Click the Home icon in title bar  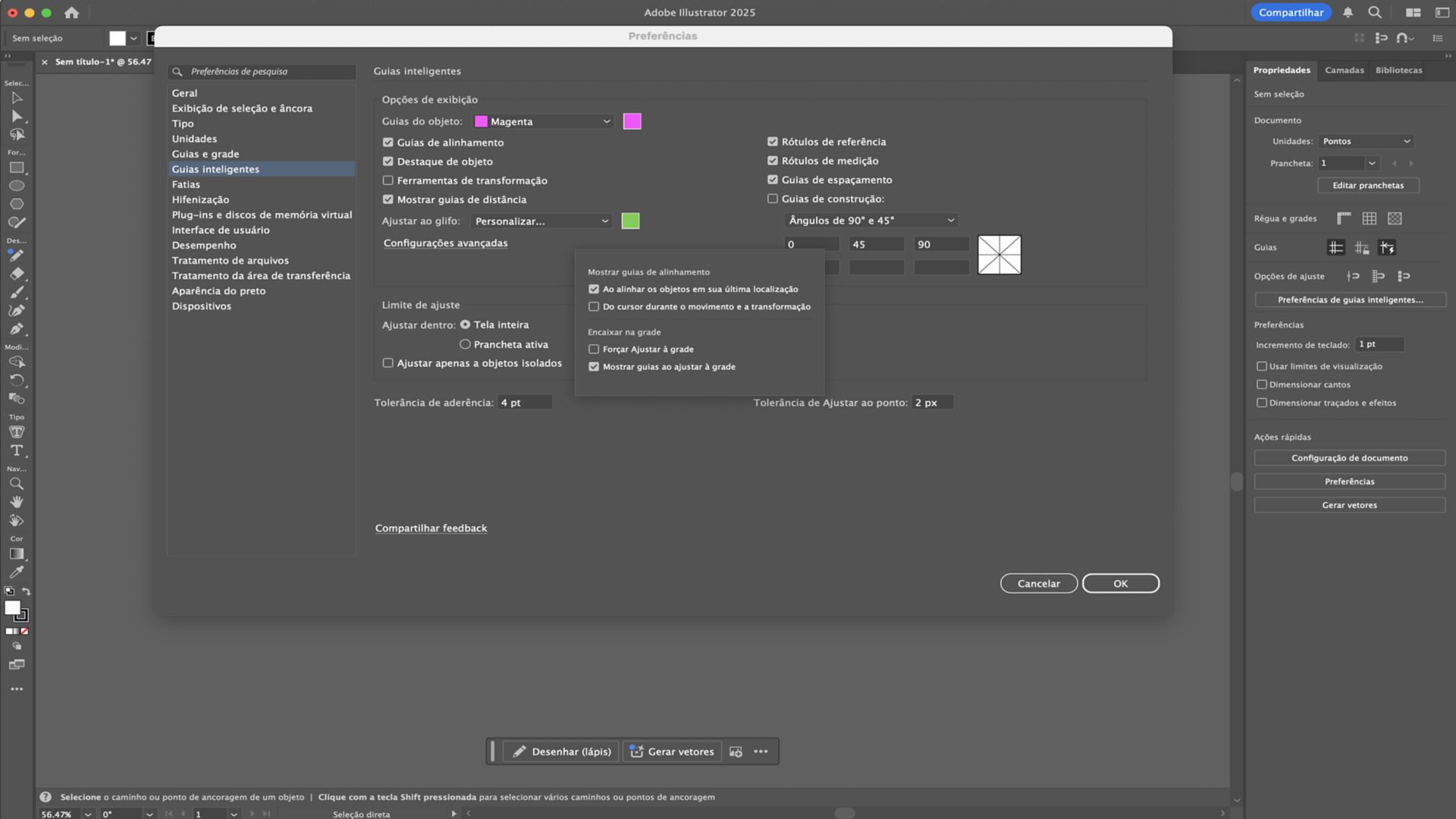(71, 12)
